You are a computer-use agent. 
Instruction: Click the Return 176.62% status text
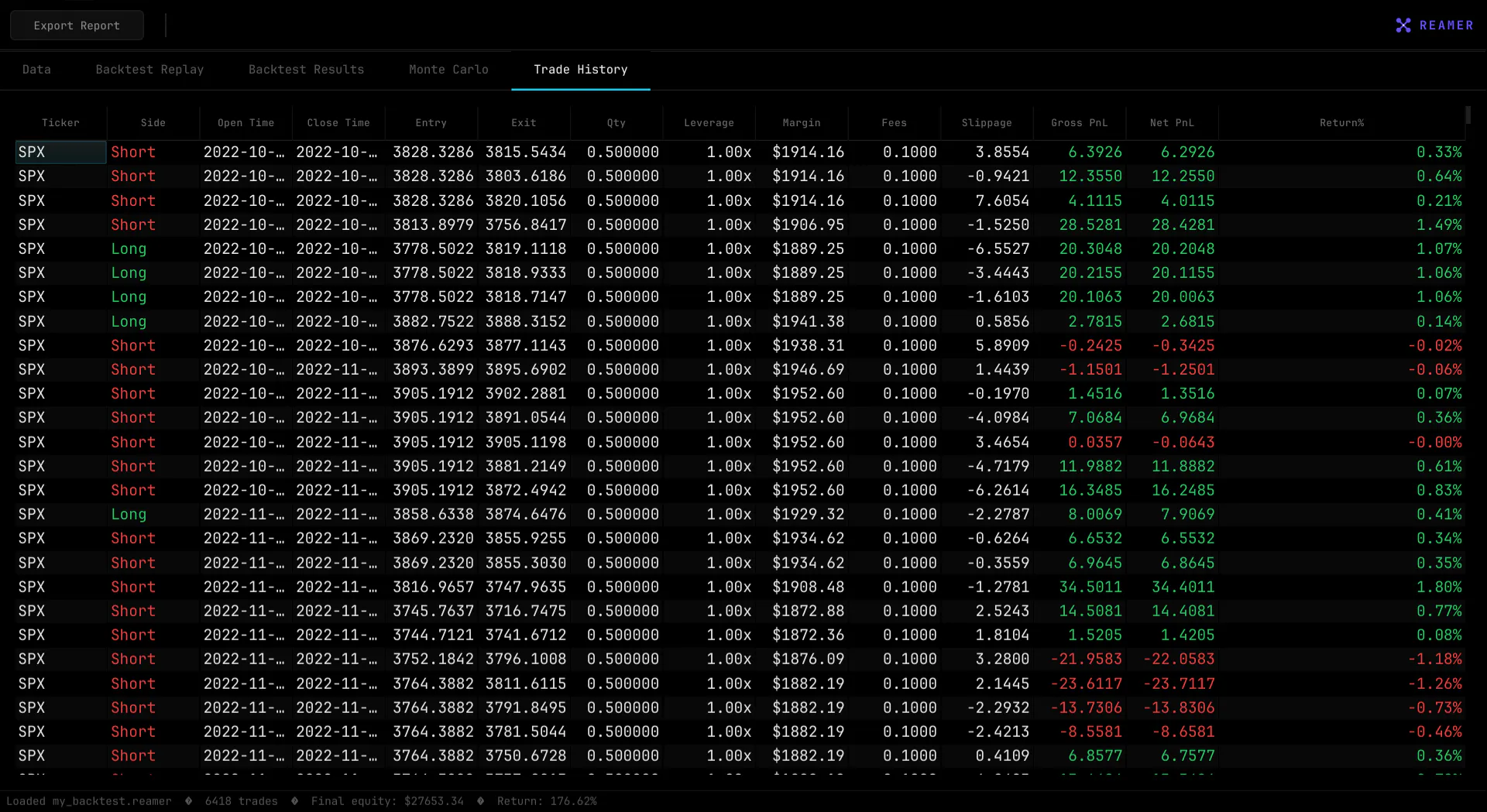(x=547, y=801)
